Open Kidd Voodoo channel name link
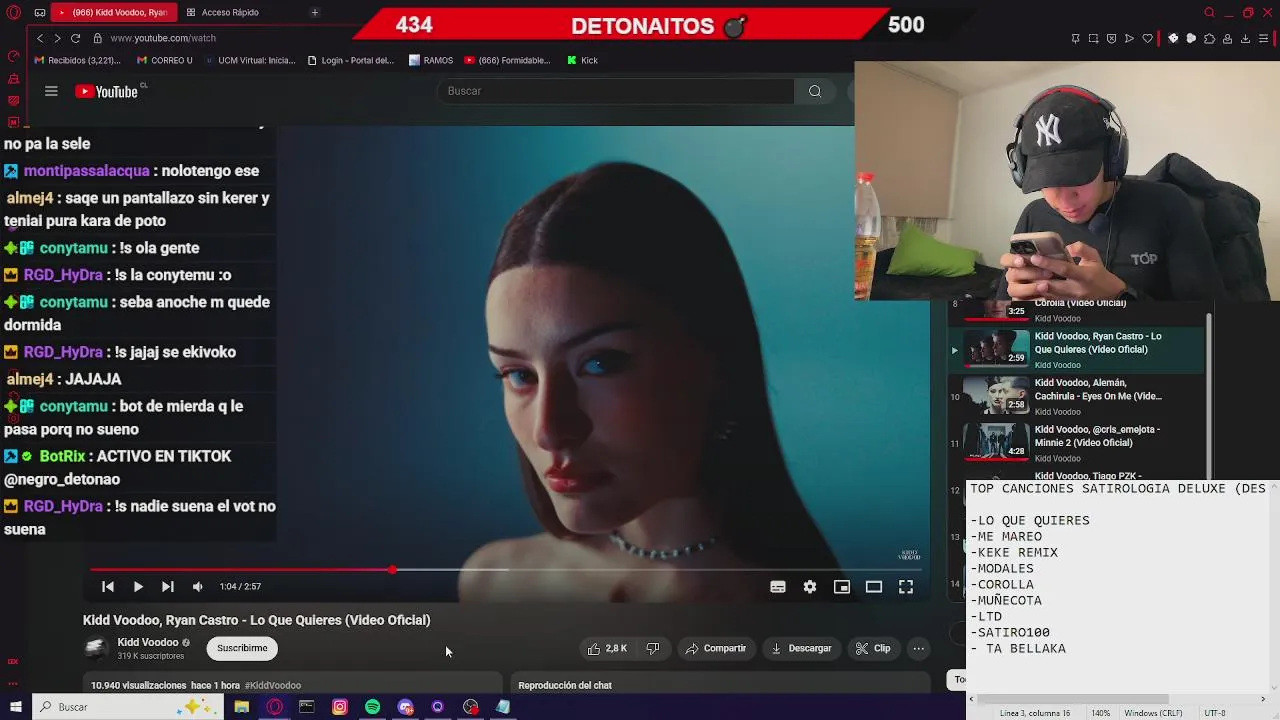 pyautogui.click(x=148, y=642)
